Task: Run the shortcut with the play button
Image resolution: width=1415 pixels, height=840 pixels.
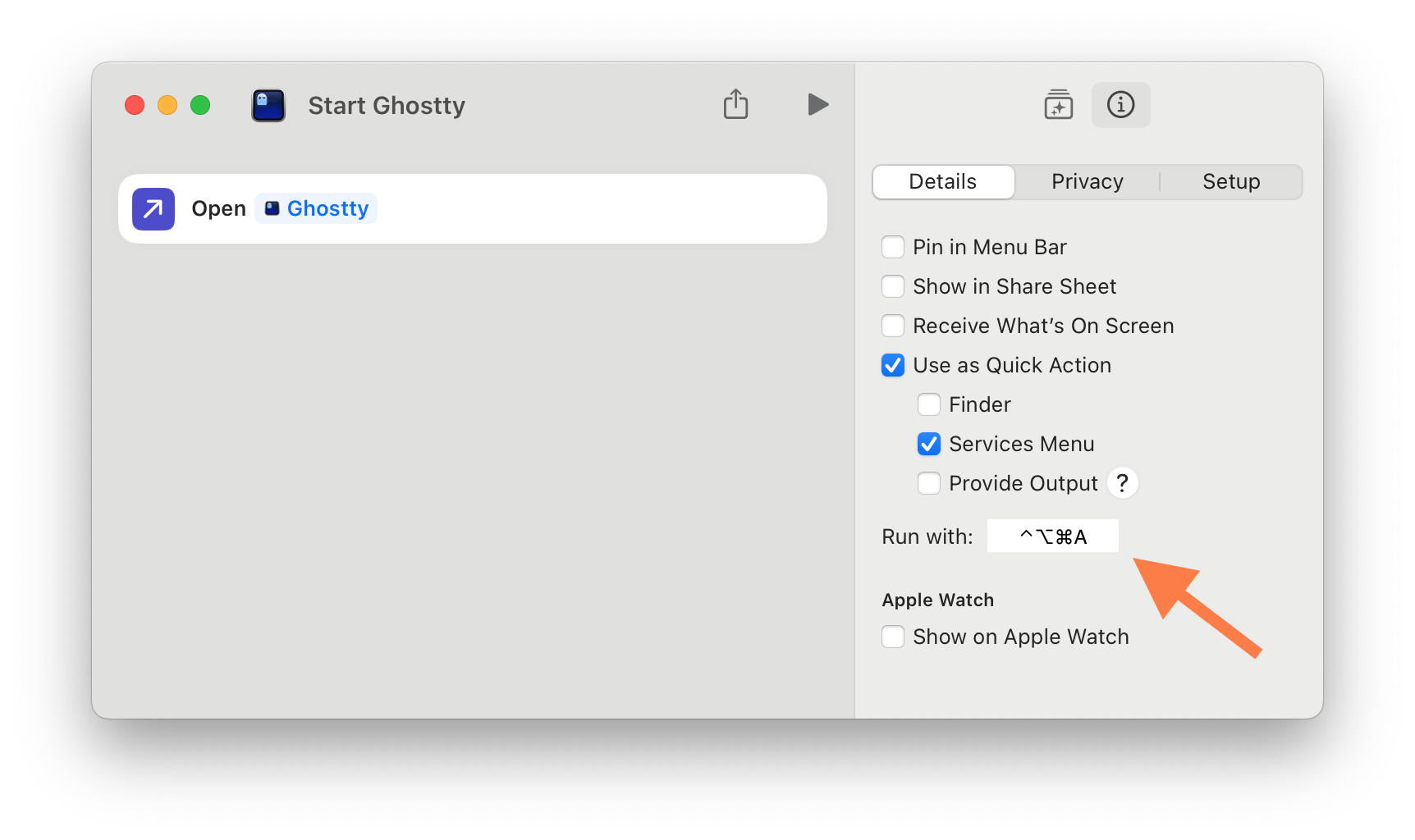Action: pos(817,104)
